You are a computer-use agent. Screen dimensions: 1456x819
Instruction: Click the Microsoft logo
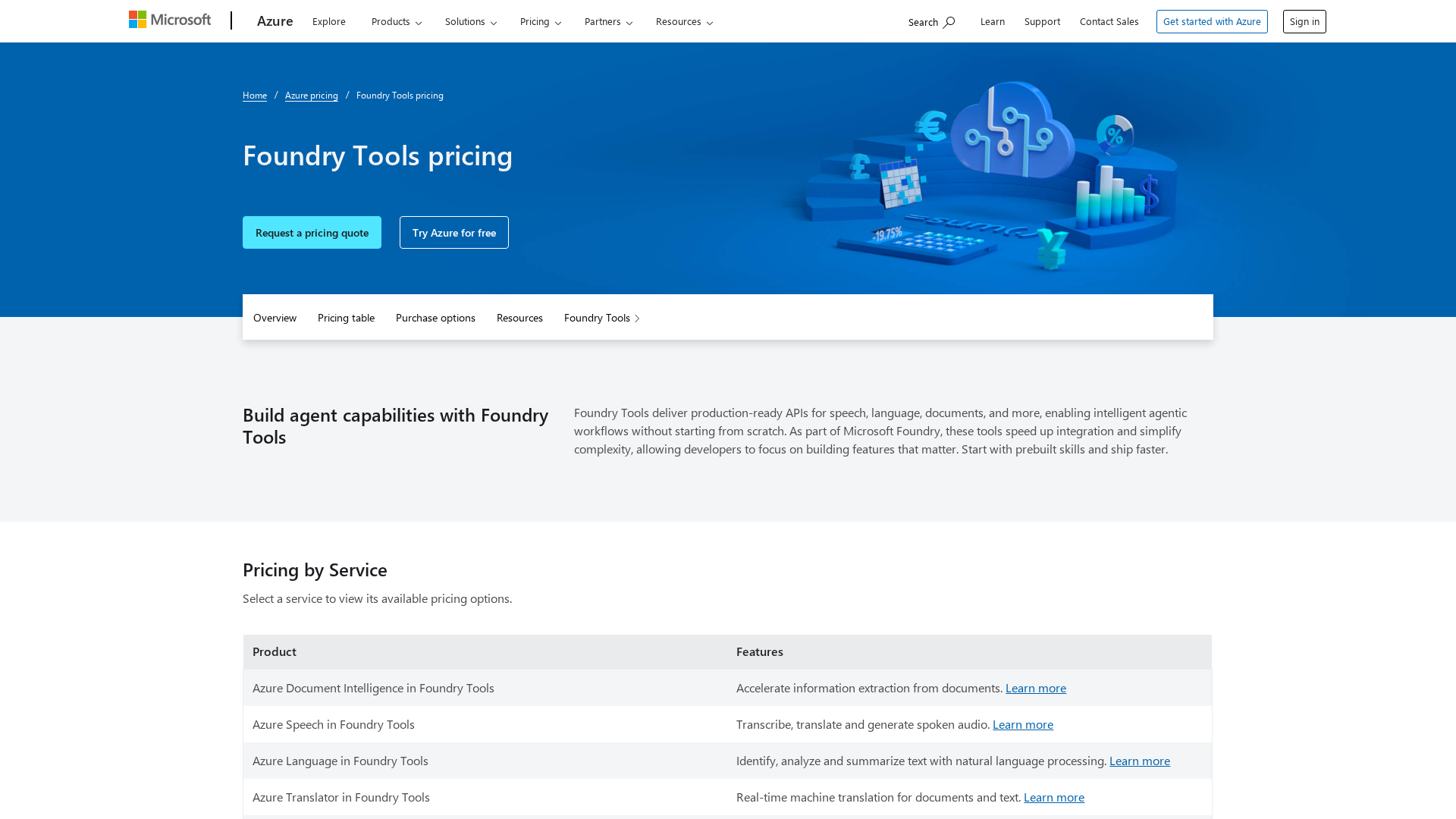pyautogui.click(x=170, y=20)
